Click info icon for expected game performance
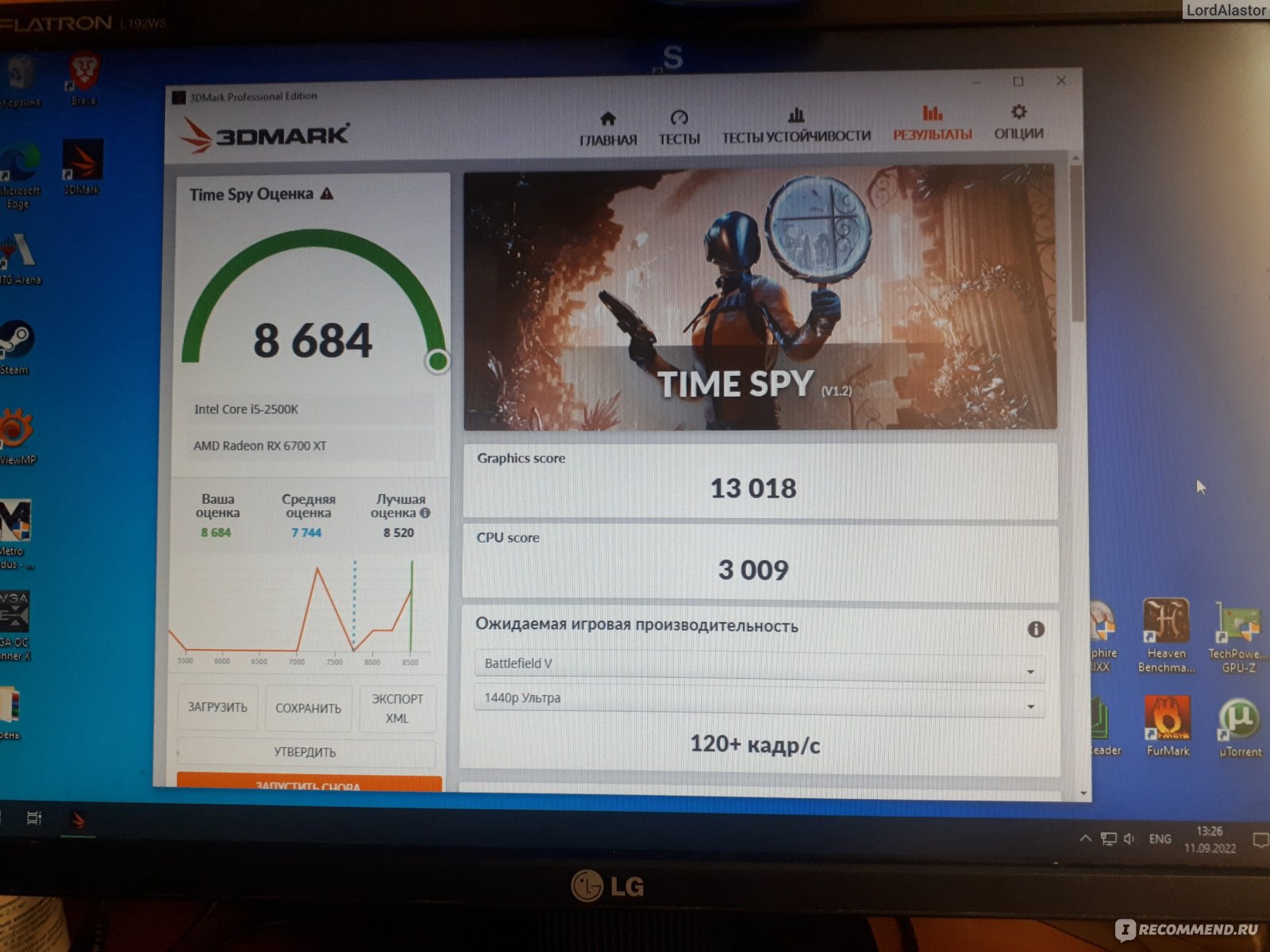The image size is (1270, 952). tap(1036, 629)
